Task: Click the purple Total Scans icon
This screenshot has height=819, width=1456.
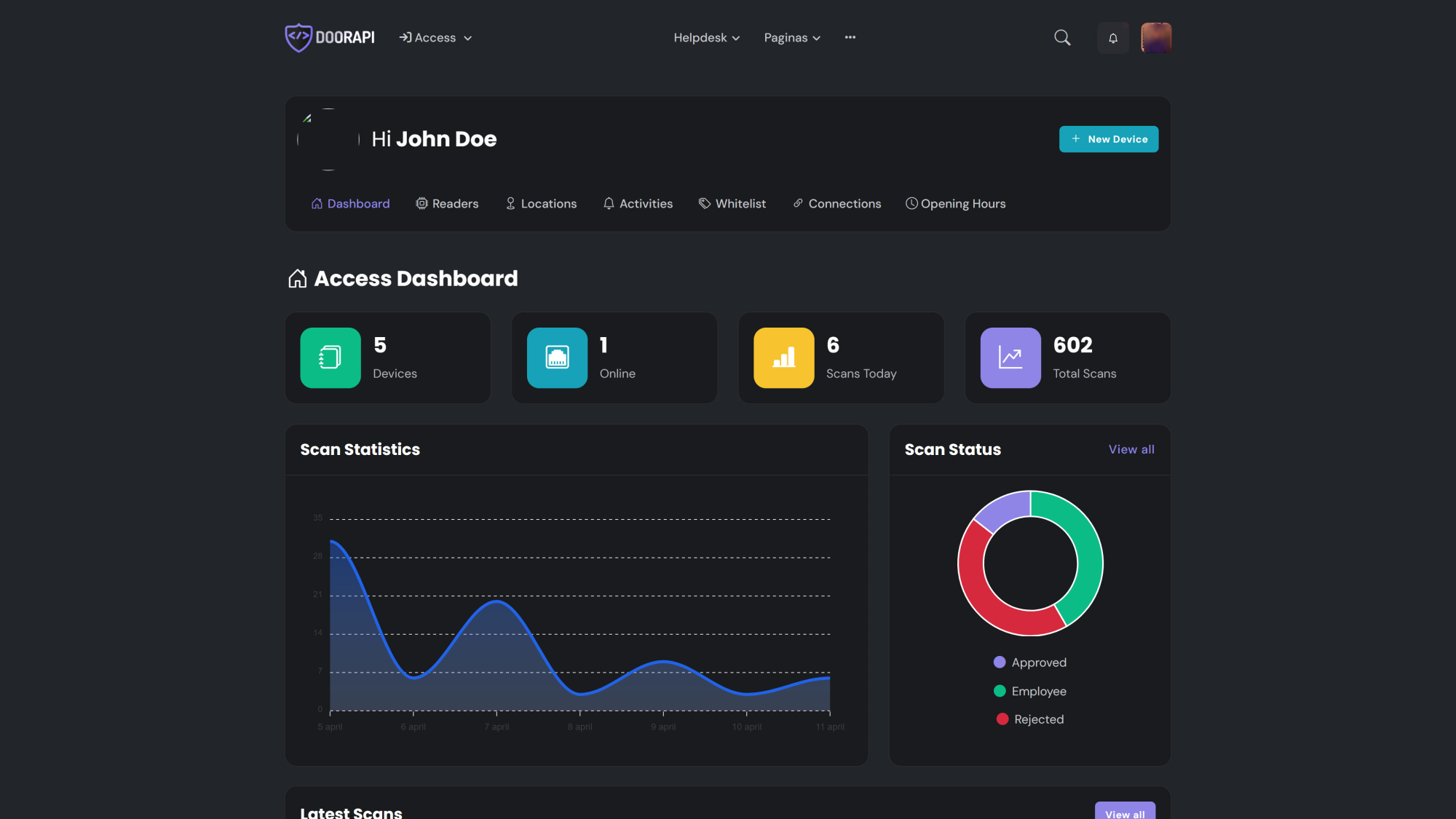Action: click(x=1010, y=357)
